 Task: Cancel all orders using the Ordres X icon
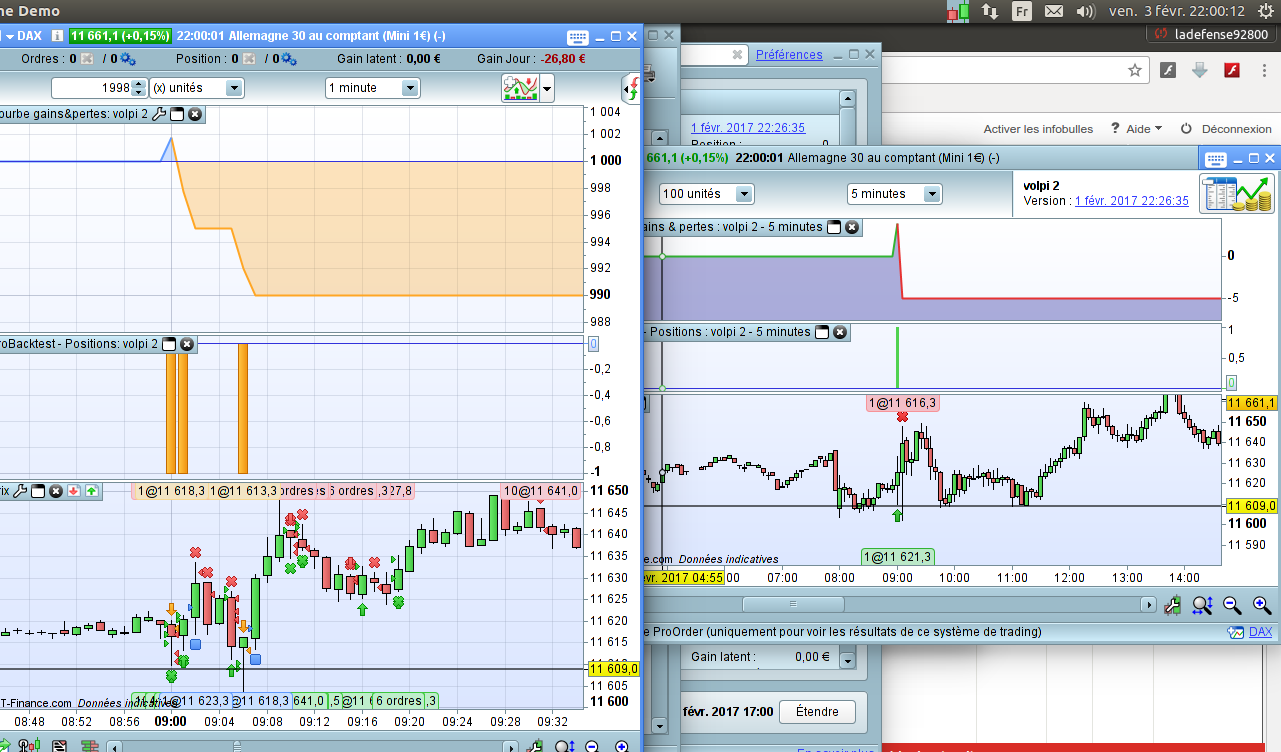[86, 59]
